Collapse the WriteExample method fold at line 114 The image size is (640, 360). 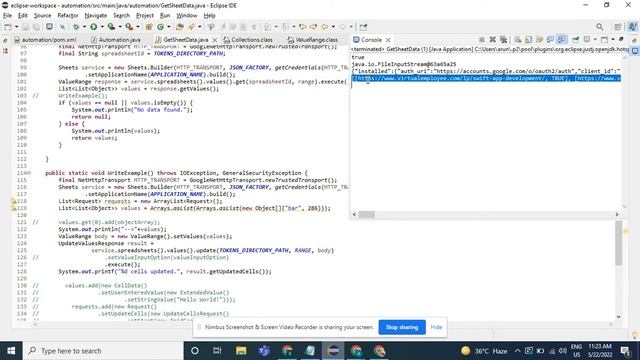[x=29, y=173]
